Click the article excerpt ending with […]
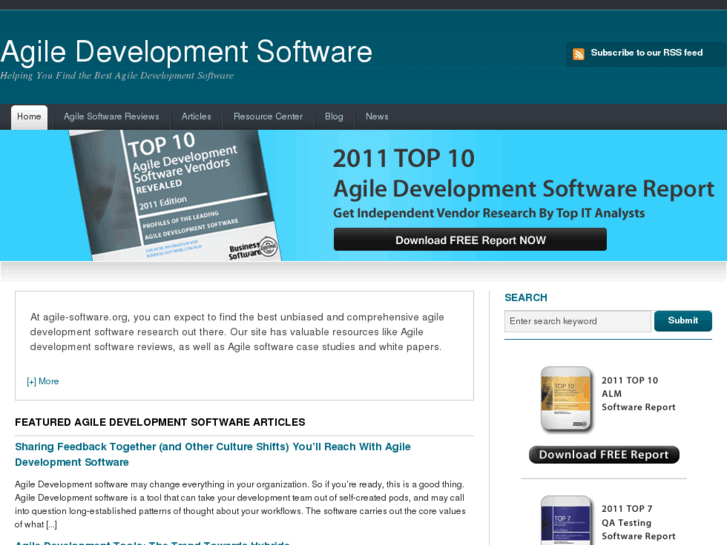 (x=240, y=504)
